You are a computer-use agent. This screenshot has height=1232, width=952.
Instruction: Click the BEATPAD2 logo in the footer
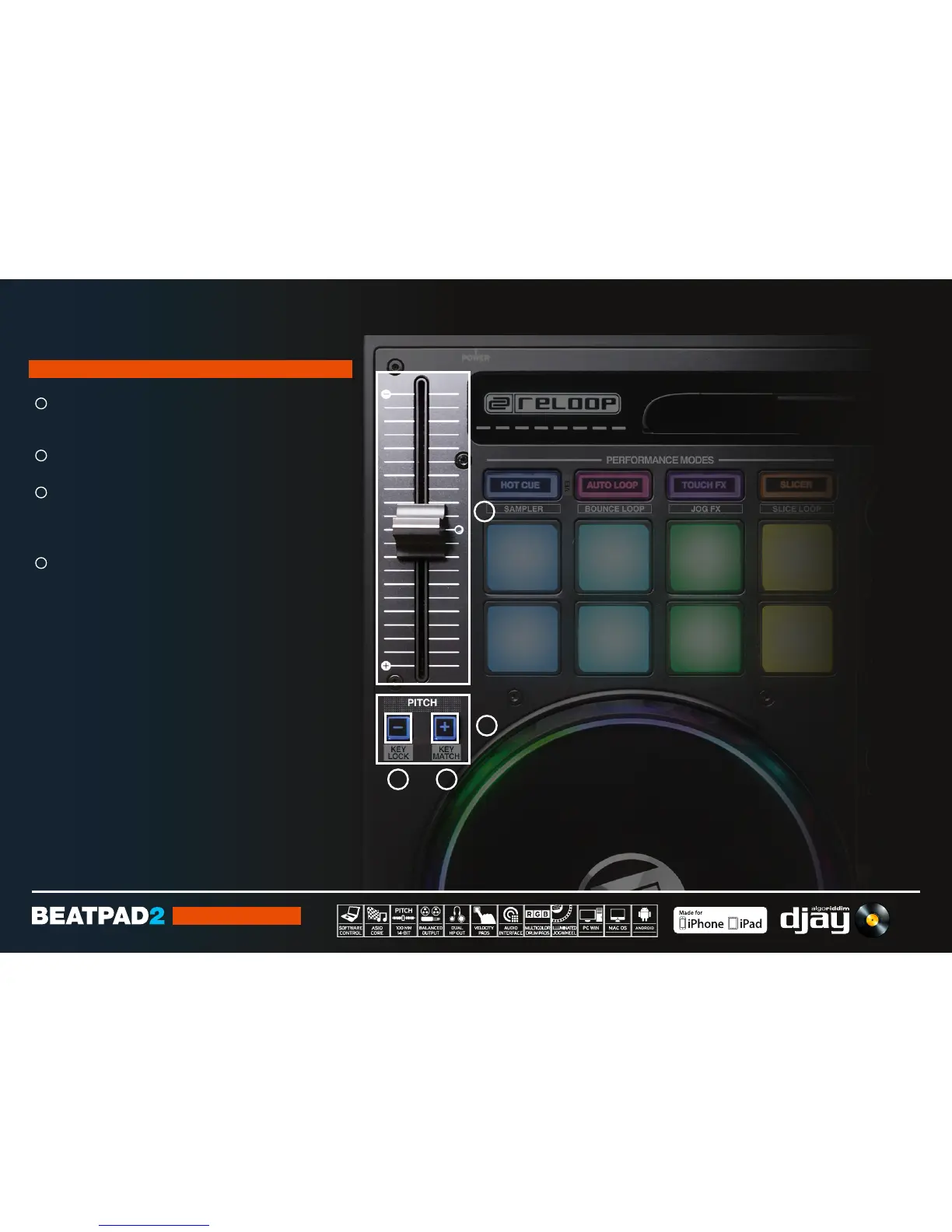click(x=98, y=915)
